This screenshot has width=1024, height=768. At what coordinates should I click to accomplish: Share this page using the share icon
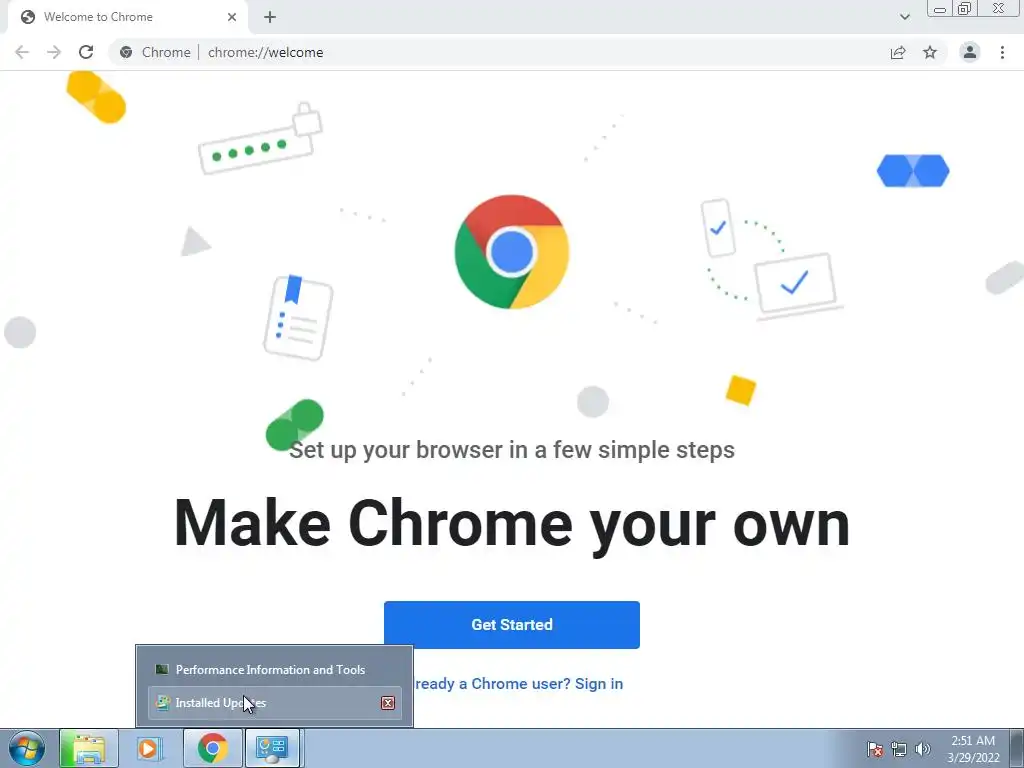[x=898, y=52]
